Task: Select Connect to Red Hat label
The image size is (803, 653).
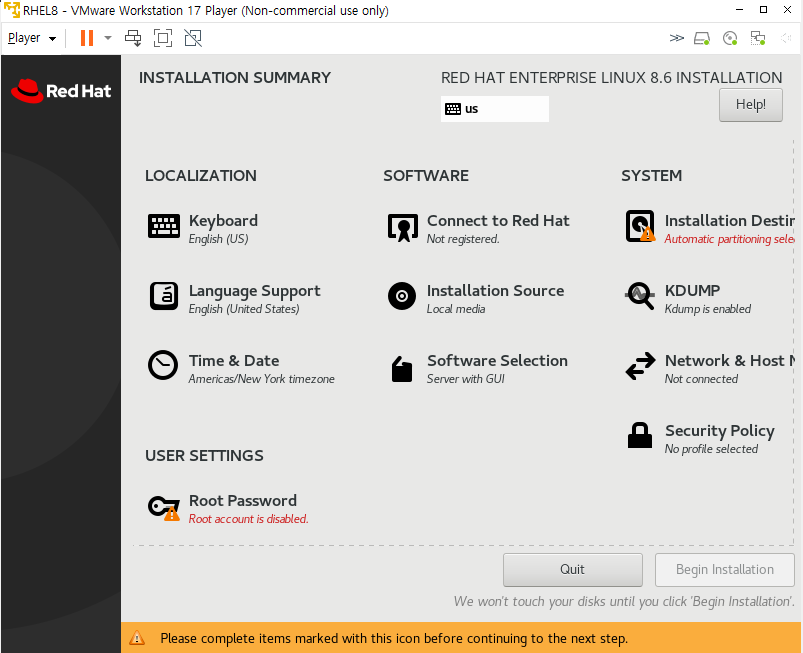Action: 498,221
